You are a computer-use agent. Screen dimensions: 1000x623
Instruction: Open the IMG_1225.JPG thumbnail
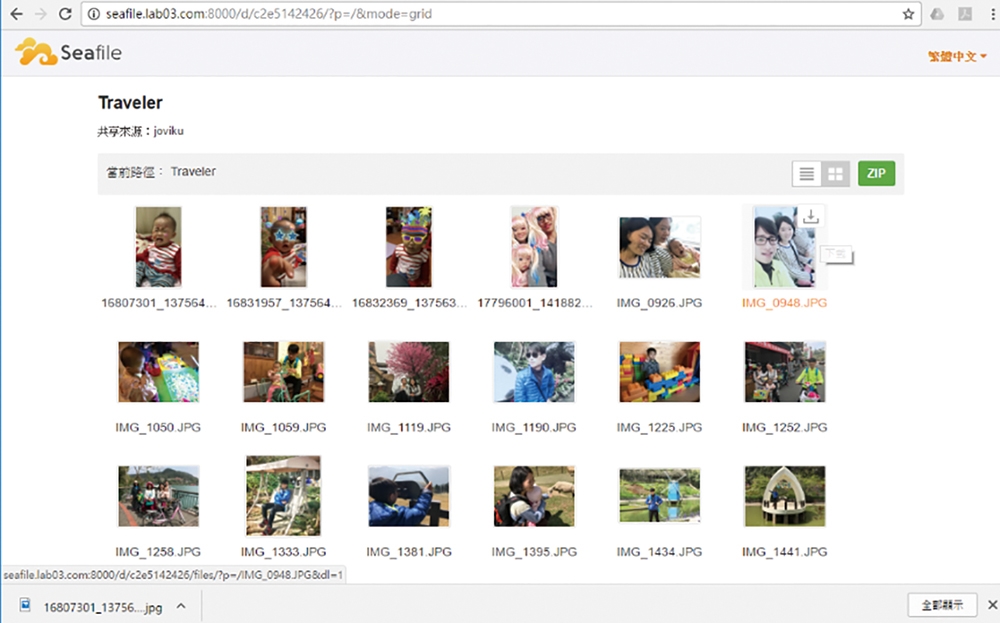click(x=659, y=372)
